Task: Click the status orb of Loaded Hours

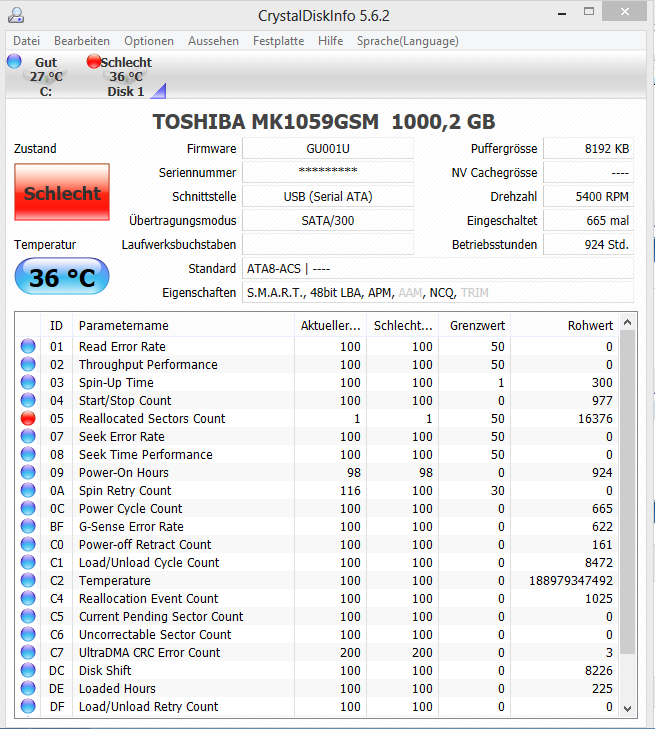Action: pos(28,689)
